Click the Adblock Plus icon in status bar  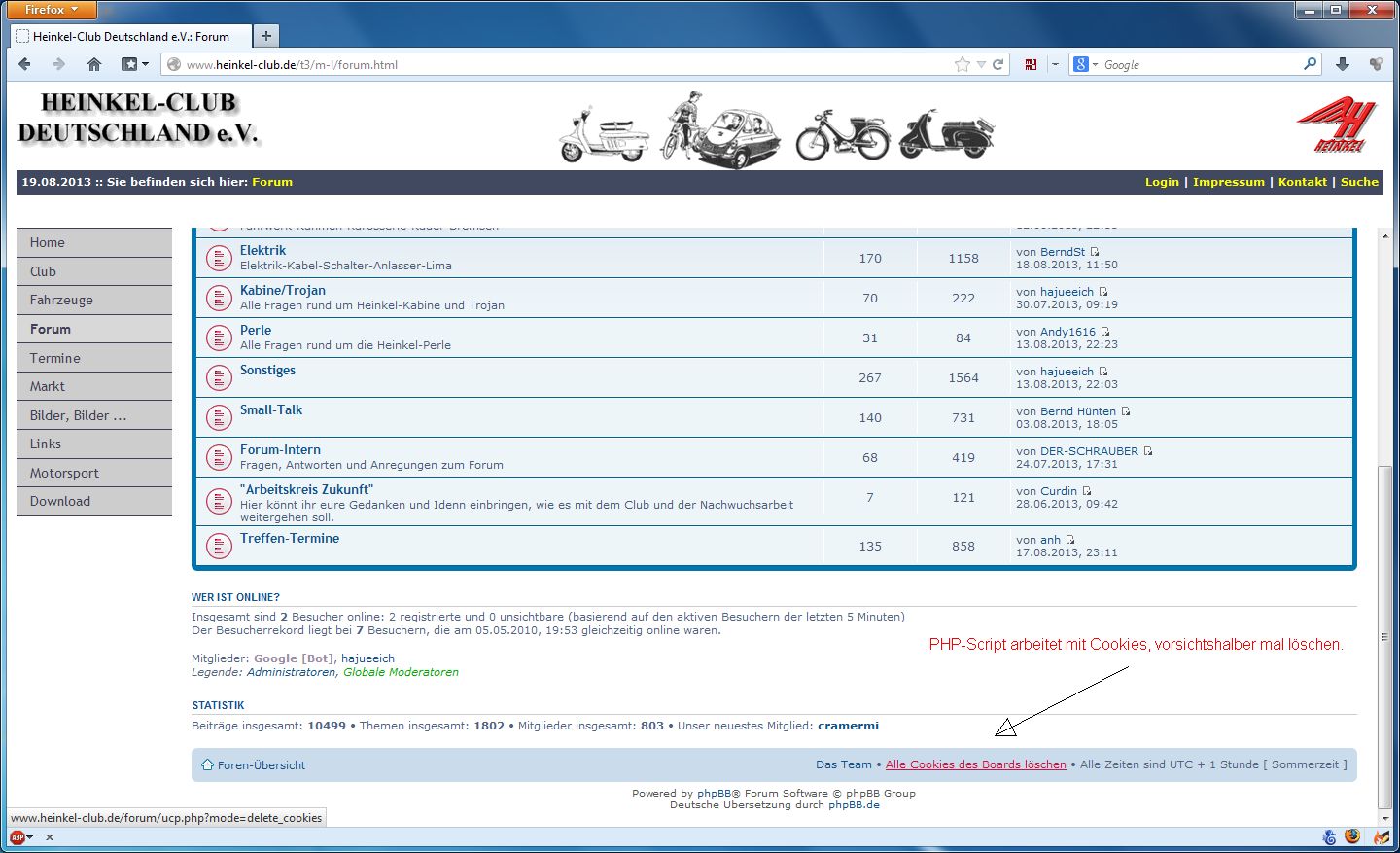pyautogui.click(x=17, y=836)
